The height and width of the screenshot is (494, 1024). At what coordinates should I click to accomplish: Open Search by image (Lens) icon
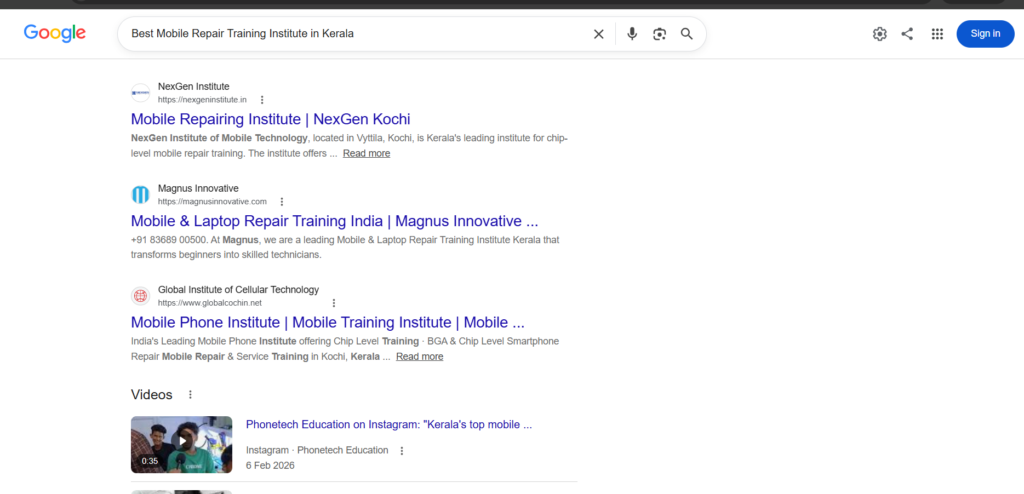point(660,34)
